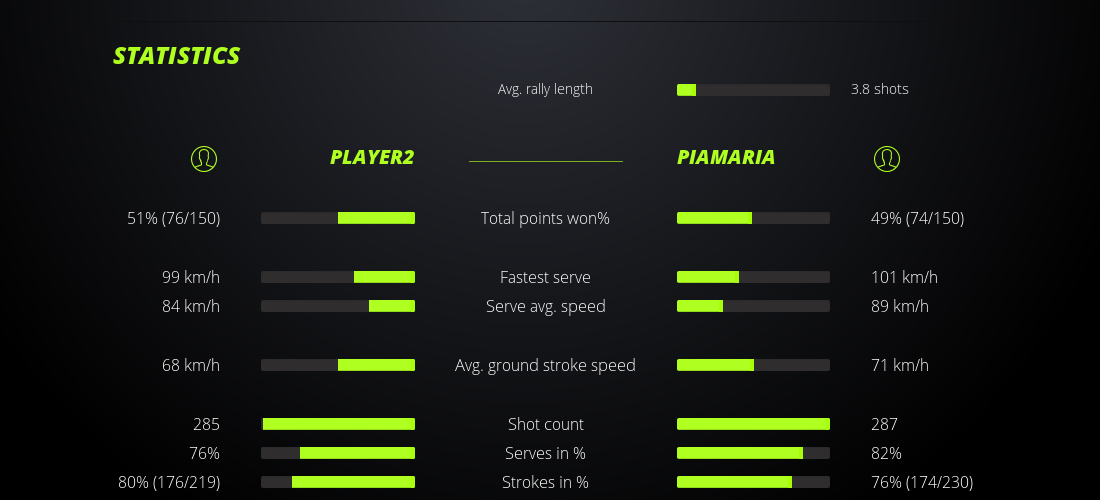Click the Avg. rally length progress bar
The height and width of the screenshot is (500, 1100).
click(753, 90)
